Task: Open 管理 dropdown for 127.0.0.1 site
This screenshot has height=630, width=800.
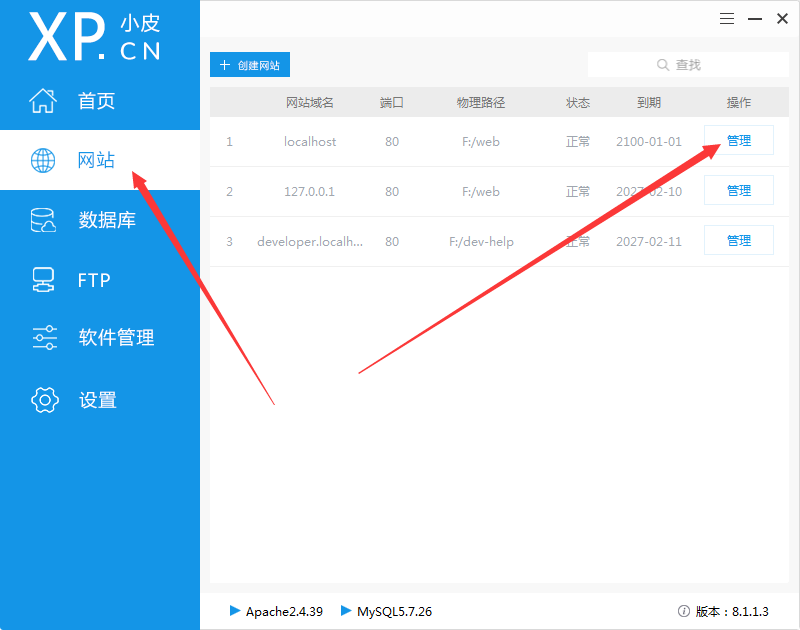Action: 738,190
